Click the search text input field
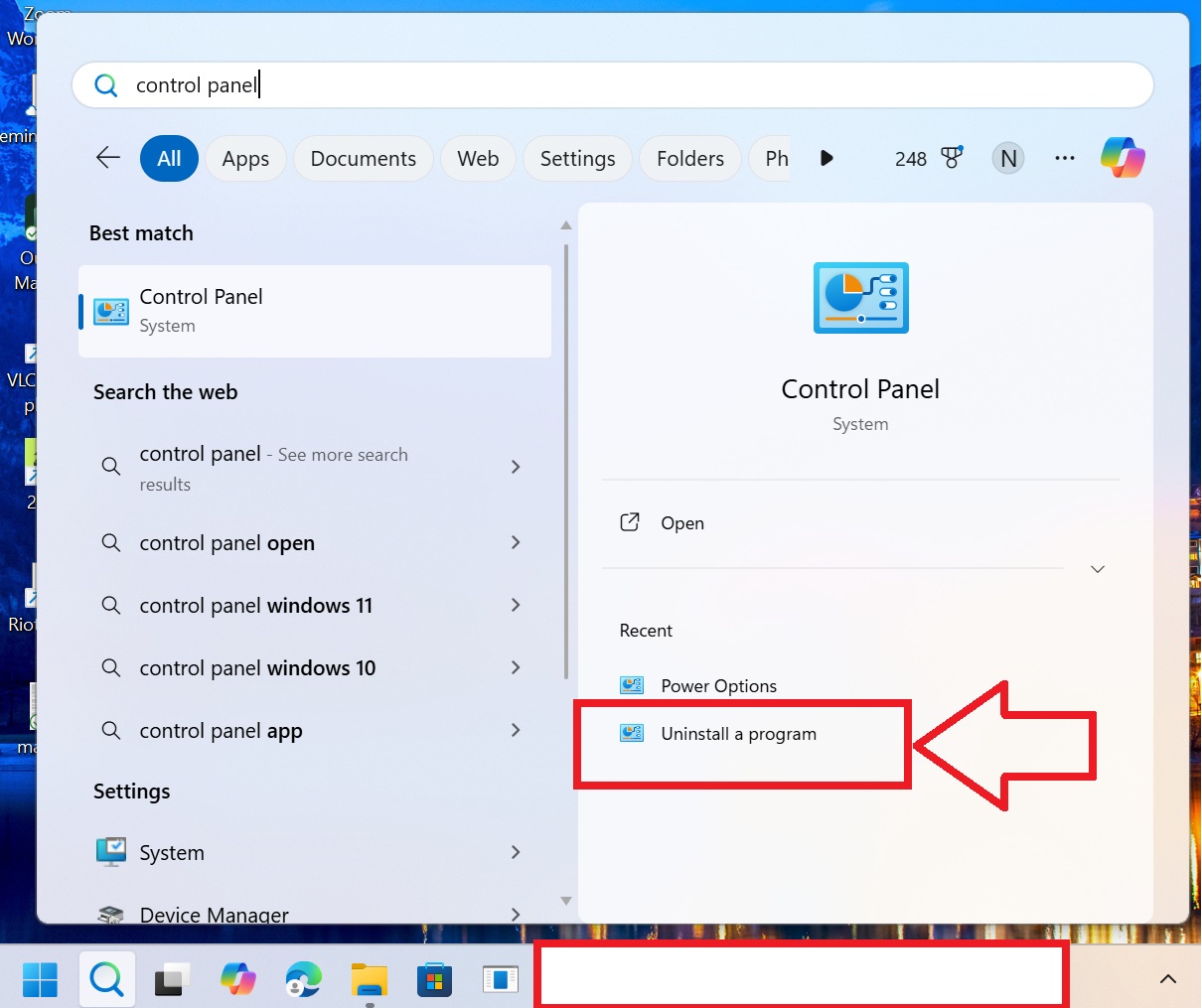The image size is (1202, 1008). pyautogui.click(x=613, y=85)
